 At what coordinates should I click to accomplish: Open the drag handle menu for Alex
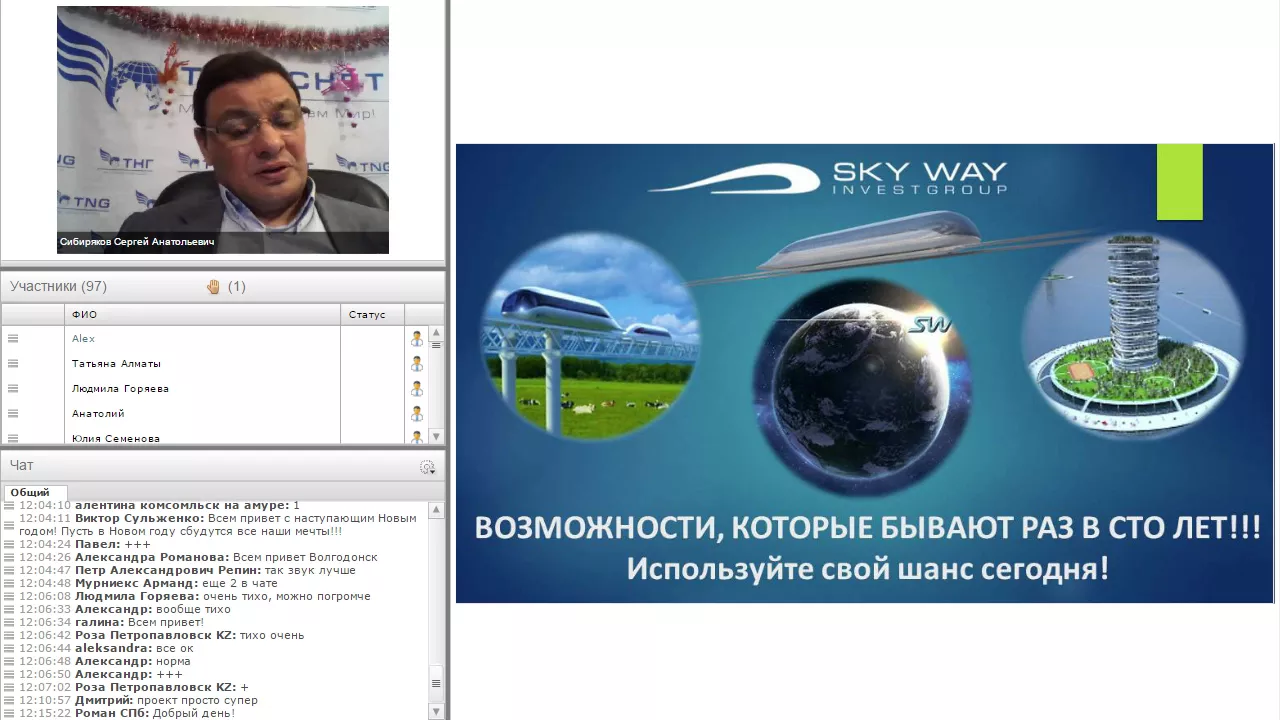(13, 339)
